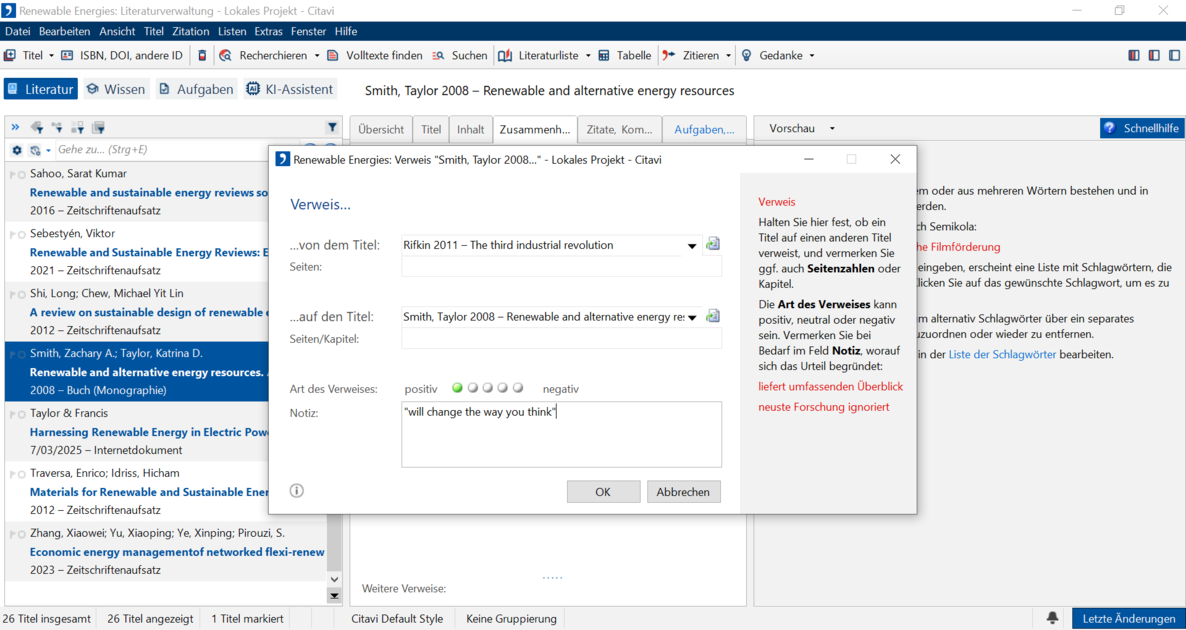Click the add-title icon beside the 'auf den Titel' field
1186x630 pixels.
click(x=713, y=316)
